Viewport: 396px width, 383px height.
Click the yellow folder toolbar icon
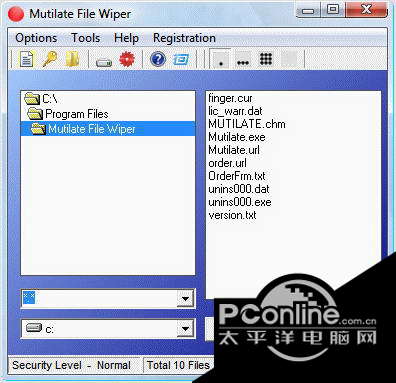72,60
